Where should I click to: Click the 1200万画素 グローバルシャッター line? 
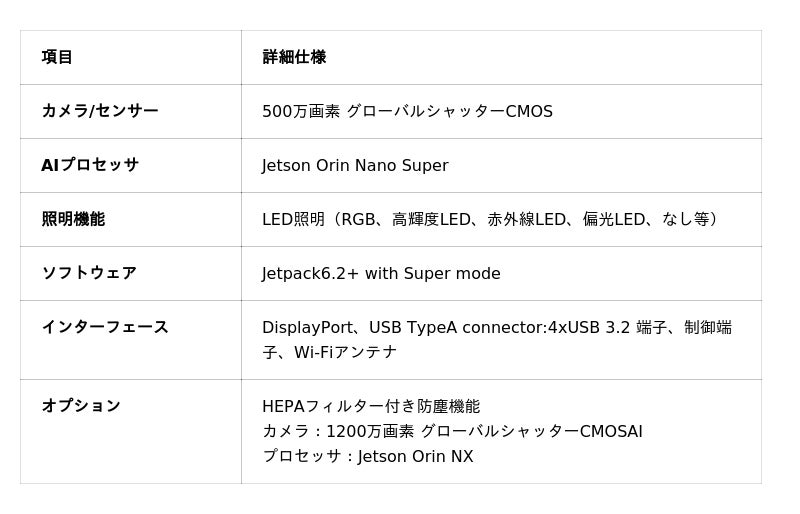click(x=452, y=431)
